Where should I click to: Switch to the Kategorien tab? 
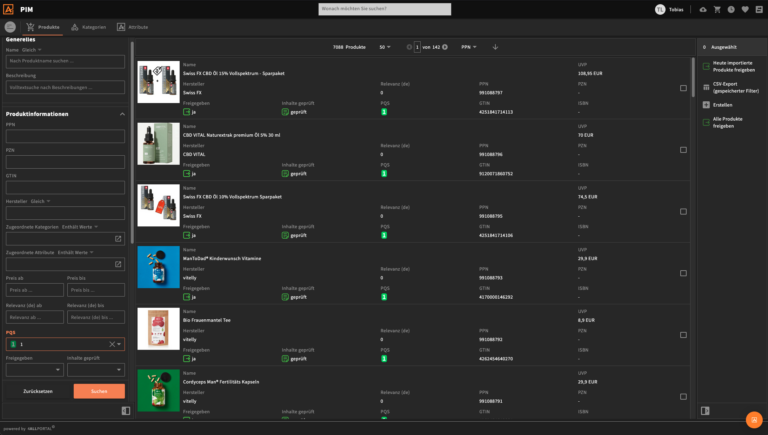[x=89, y=27]
